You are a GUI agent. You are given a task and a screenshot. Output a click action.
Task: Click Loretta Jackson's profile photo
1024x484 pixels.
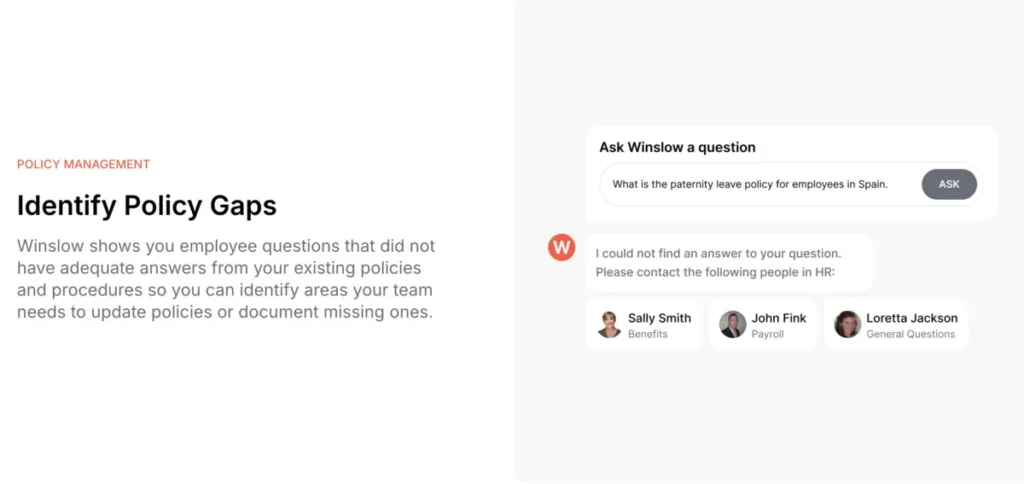[848, 324]
